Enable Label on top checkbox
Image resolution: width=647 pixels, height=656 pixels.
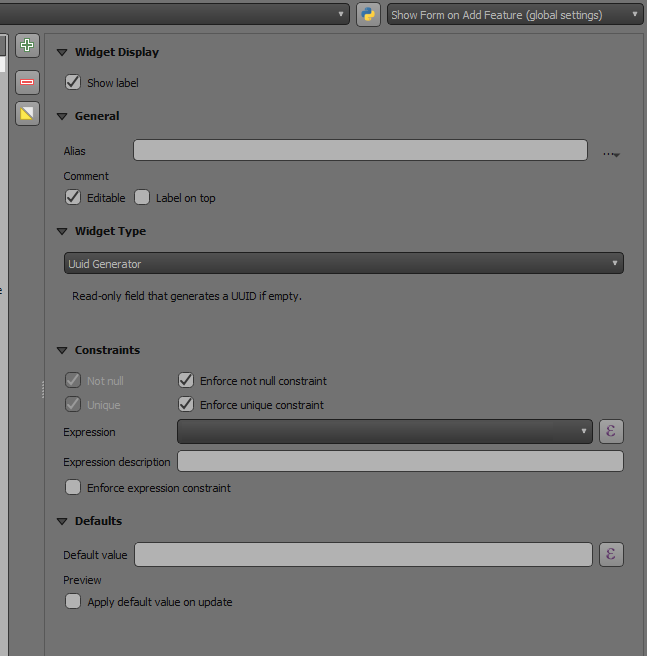tap(142, 197)
